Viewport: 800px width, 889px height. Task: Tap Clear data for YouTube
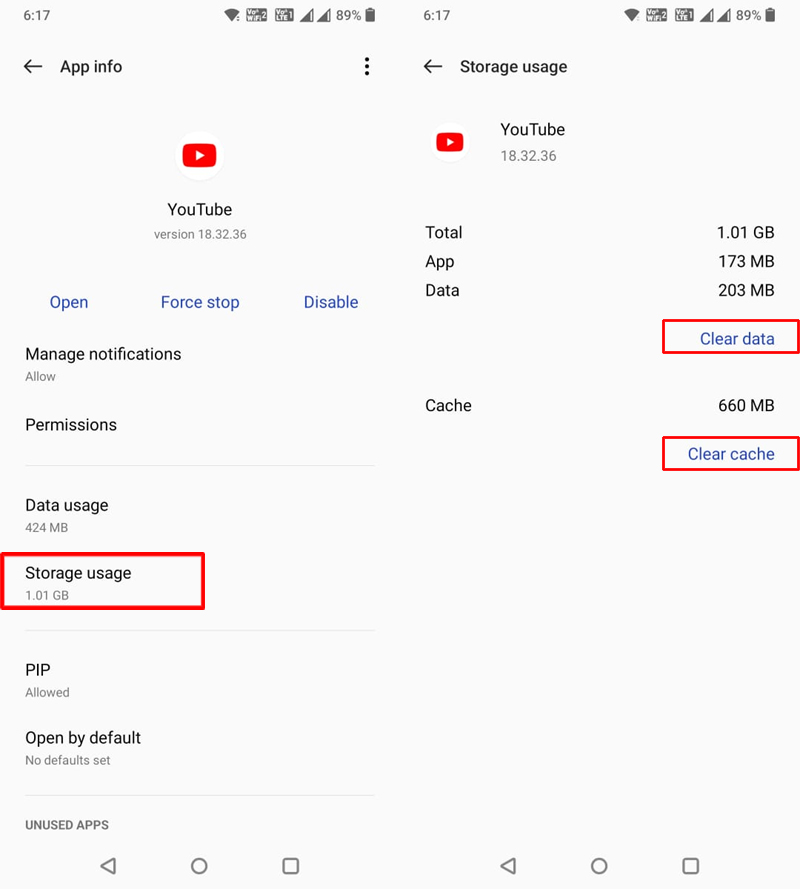pos(730,337)
